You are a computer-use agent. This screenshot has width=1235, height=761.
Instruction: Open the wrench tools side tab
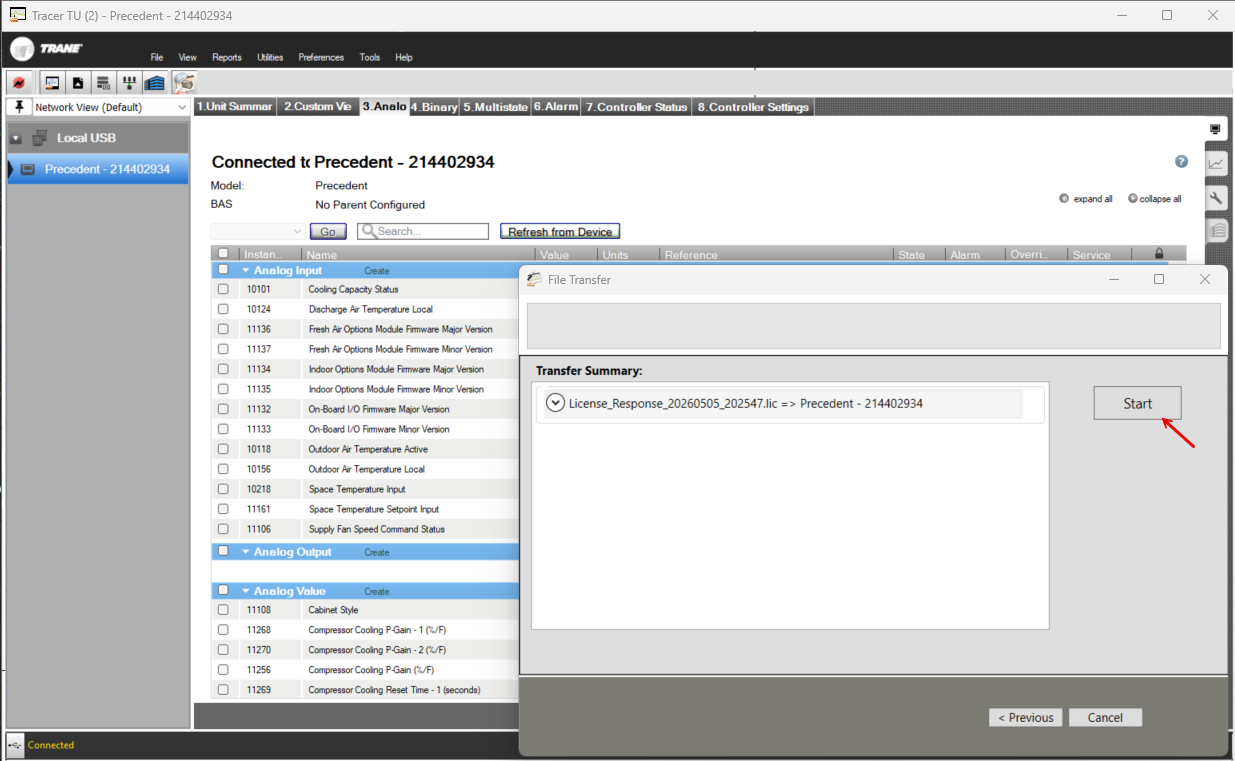click(x=1216, y=198)
